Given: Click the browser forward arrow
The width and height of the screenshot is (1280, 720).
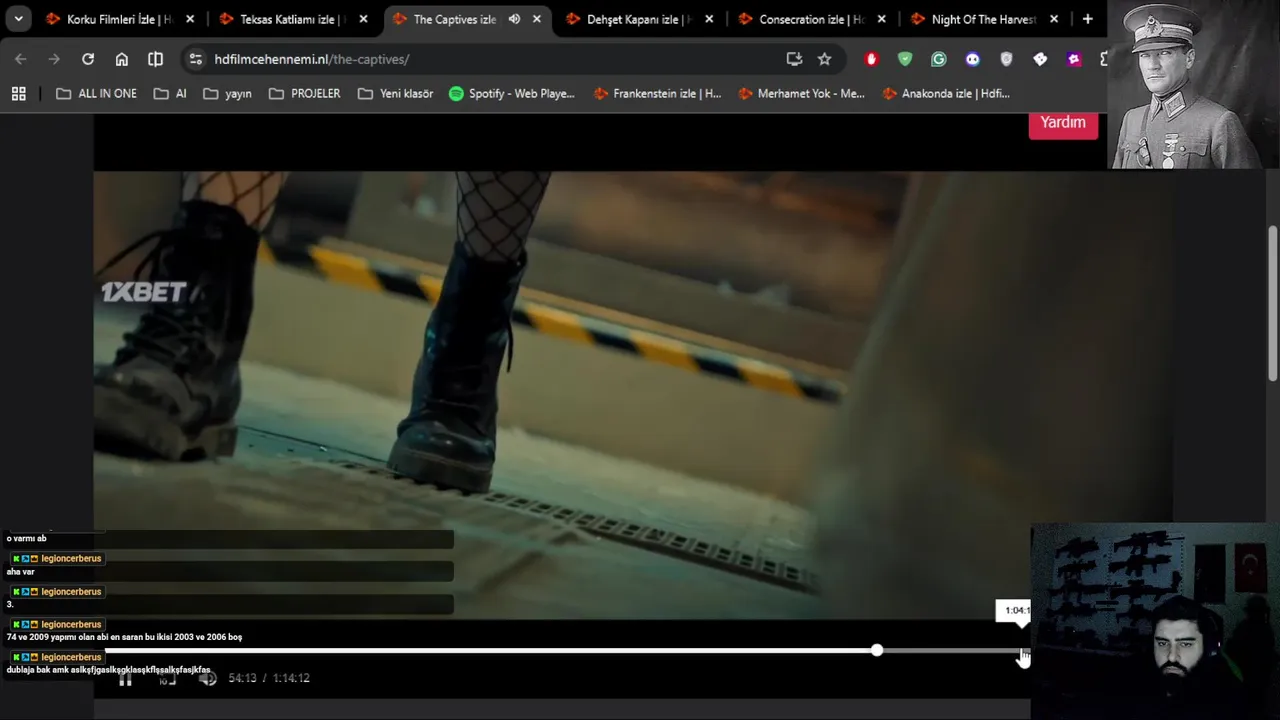Looking at the screenshot, I should (54, 59).
